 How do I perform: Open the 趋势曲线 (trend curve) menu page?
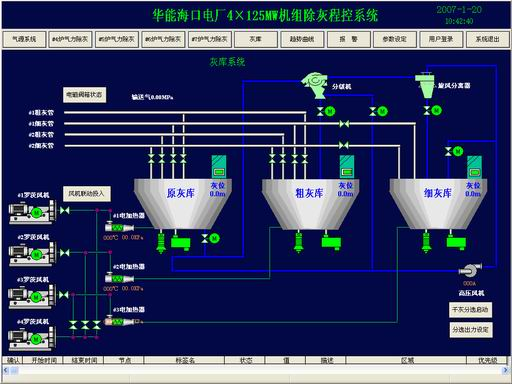point(302,39)
